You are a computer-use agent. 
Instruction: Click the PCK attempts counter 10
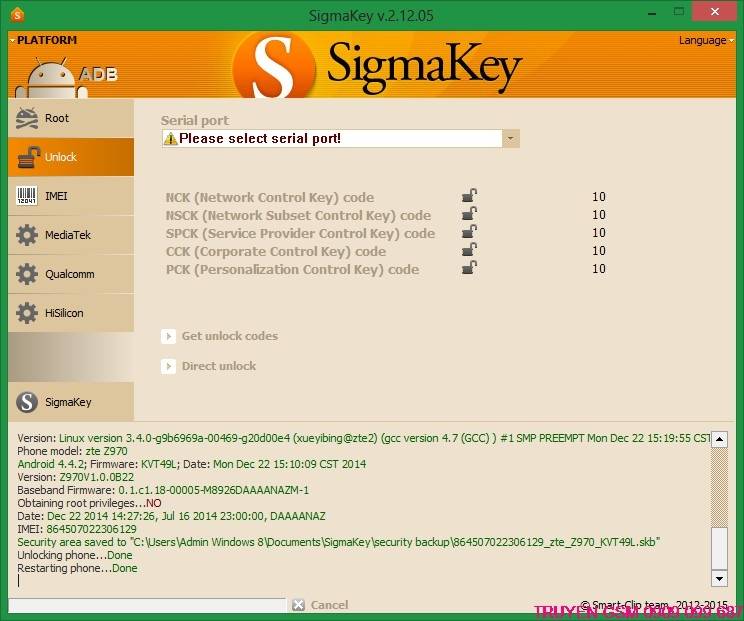[599, 269]
